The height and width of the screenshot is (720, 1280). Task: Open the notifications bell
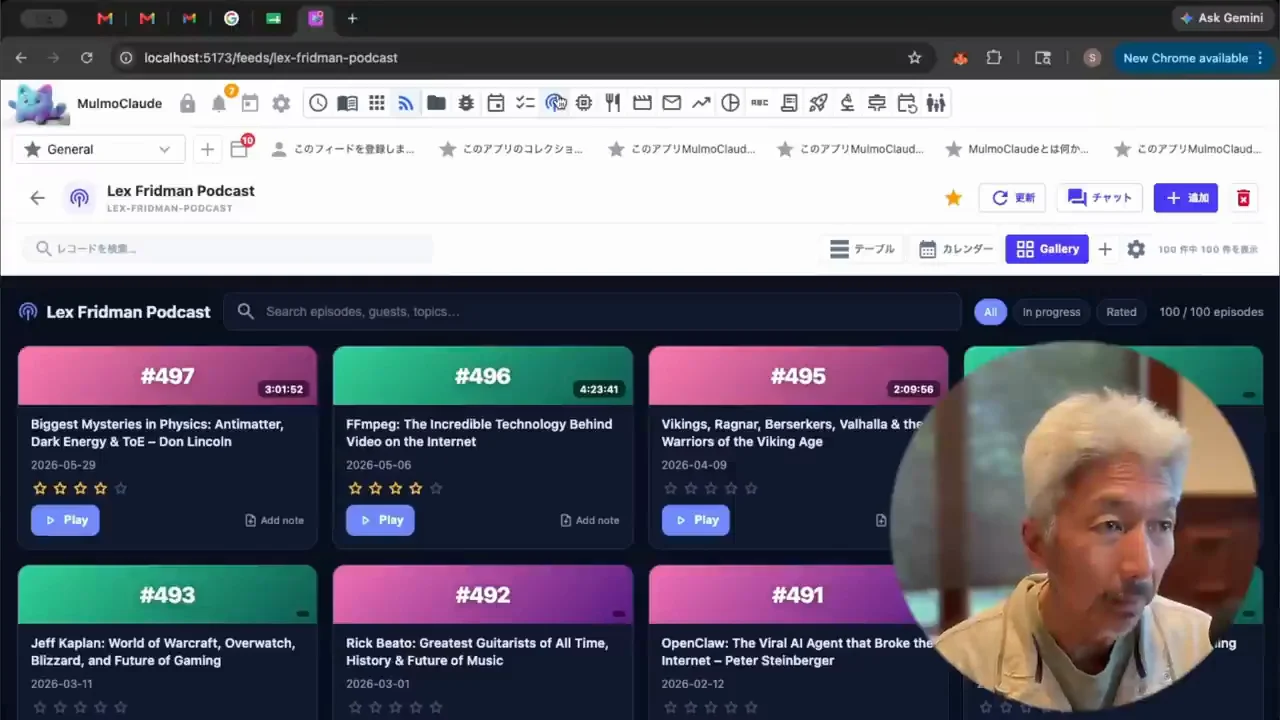(219, 103)
